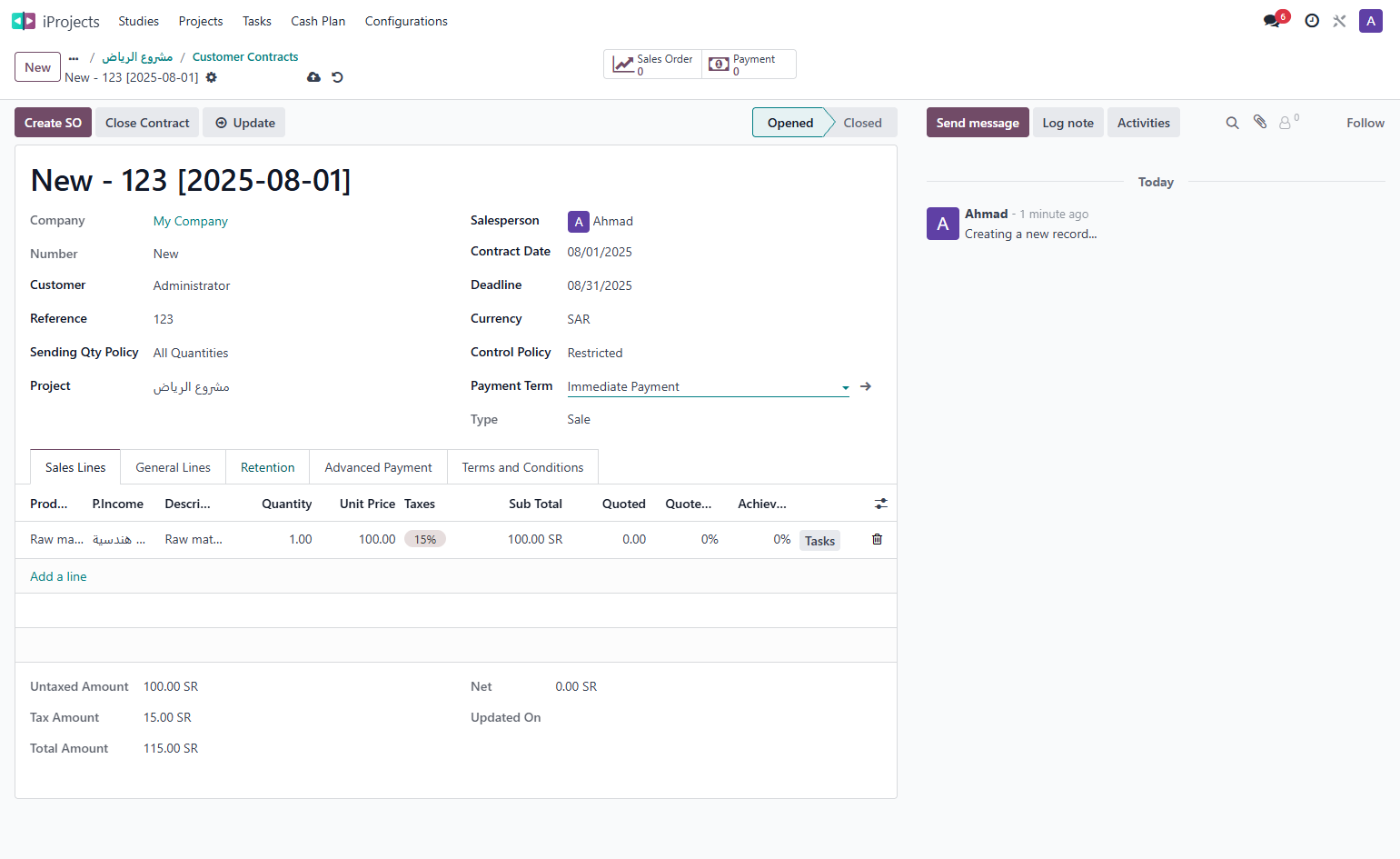Expand the Payment Term dropdown
This screenshot has width=1400, height=859.
click(x=846, y=387)
